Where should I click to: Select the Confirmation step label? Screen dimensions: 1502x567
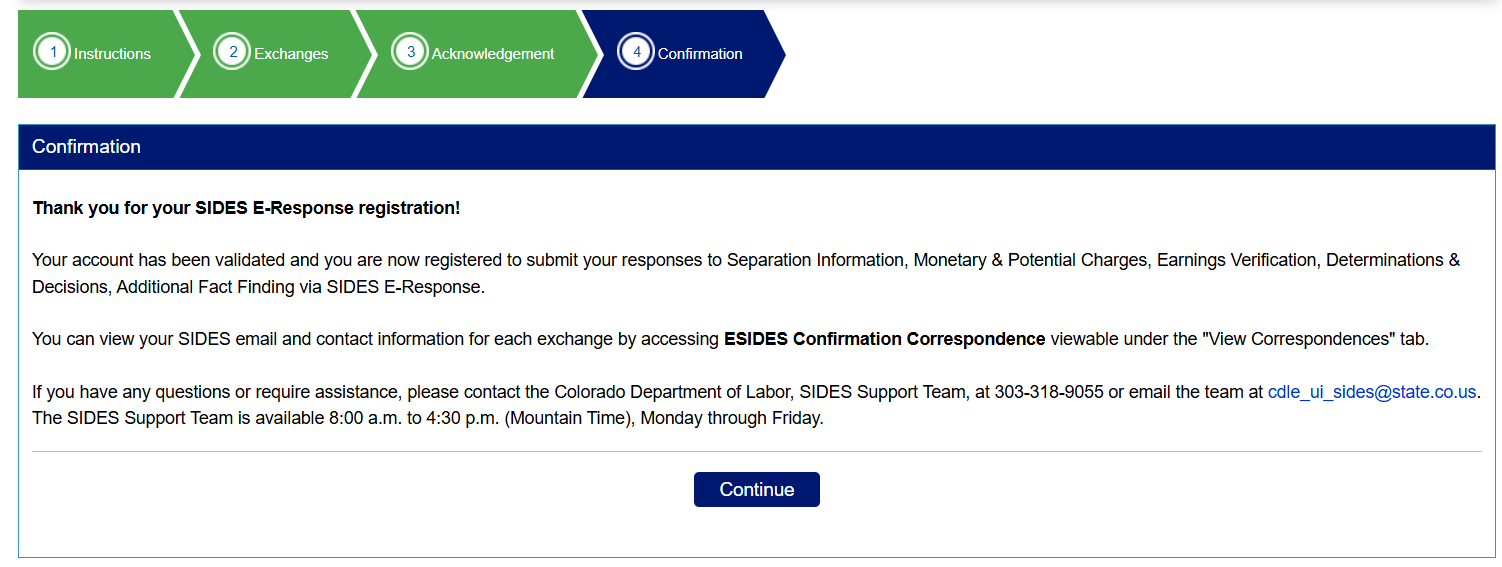pyautogui.click(x=700, y=54)
